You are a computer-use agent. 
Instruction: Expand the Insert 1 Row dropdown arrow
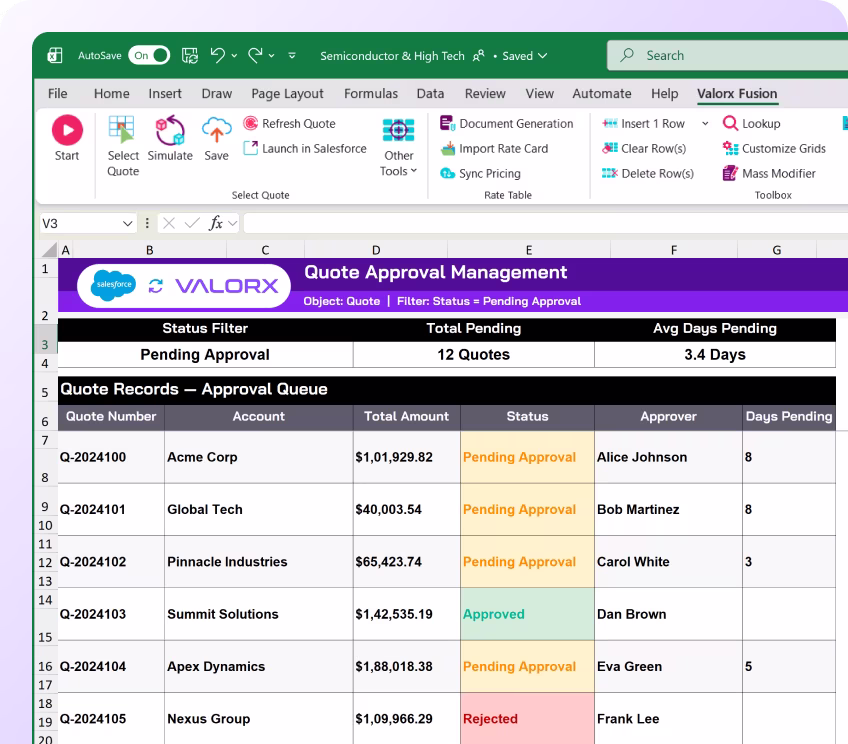click(x=705, y=124)
